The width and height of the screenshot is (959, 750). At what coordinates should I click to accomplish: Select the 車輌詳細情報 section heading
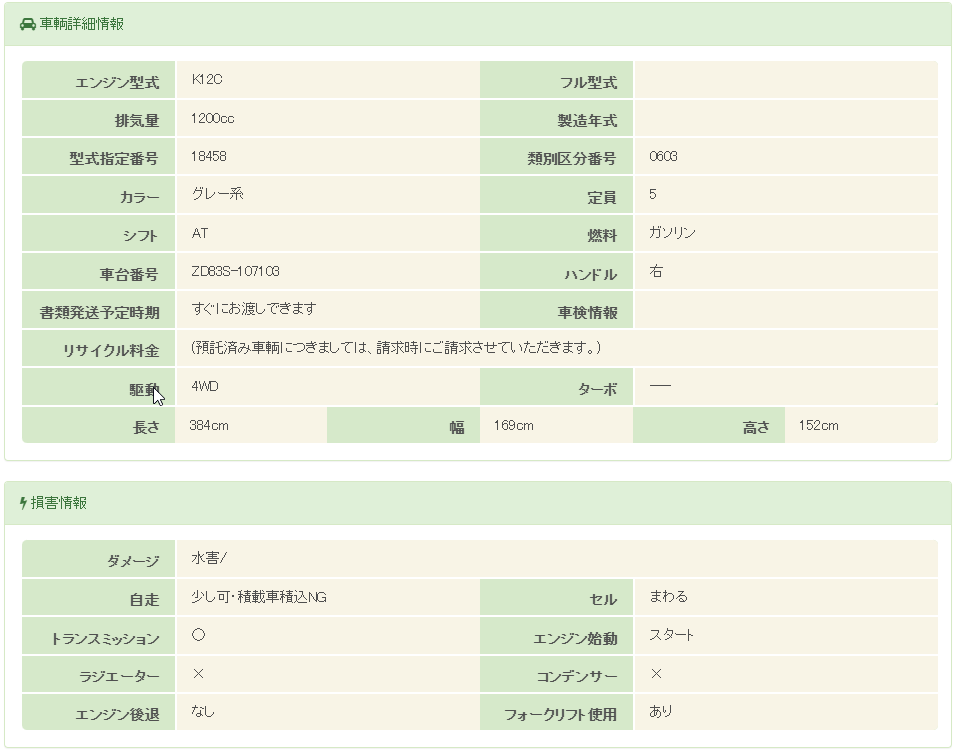[82, 24]
